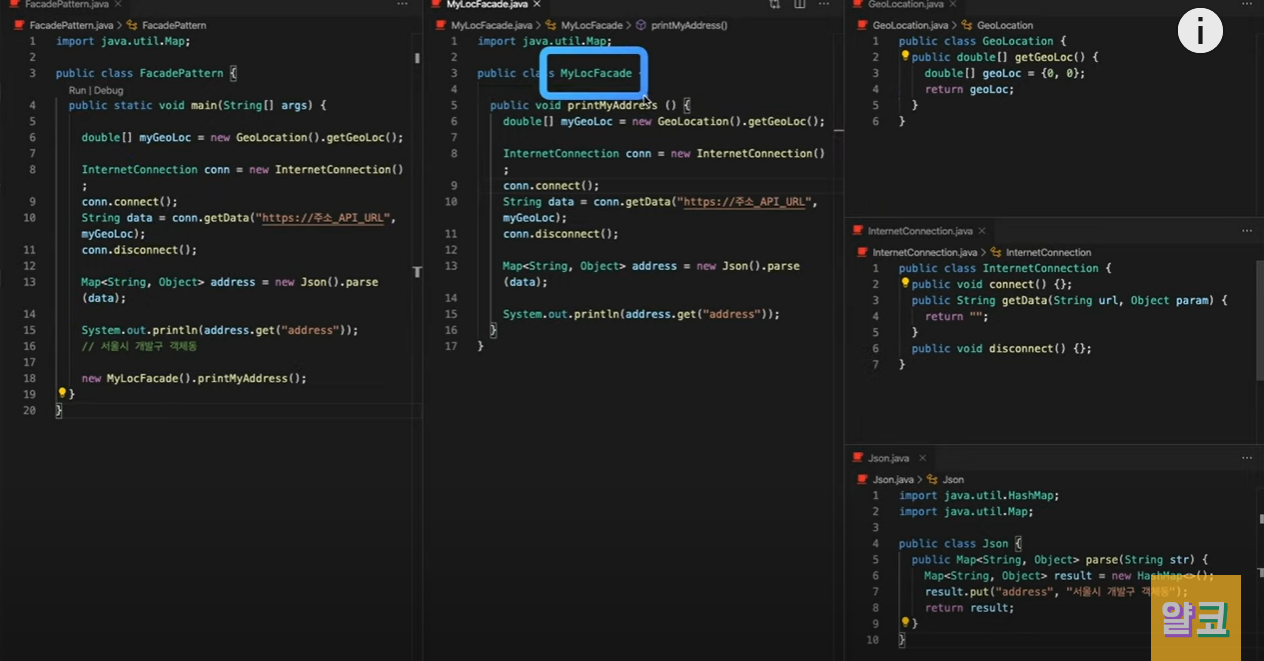Open more actions in InternetConnection editor group
The image size is (1264, 661).
point(1246,231)
